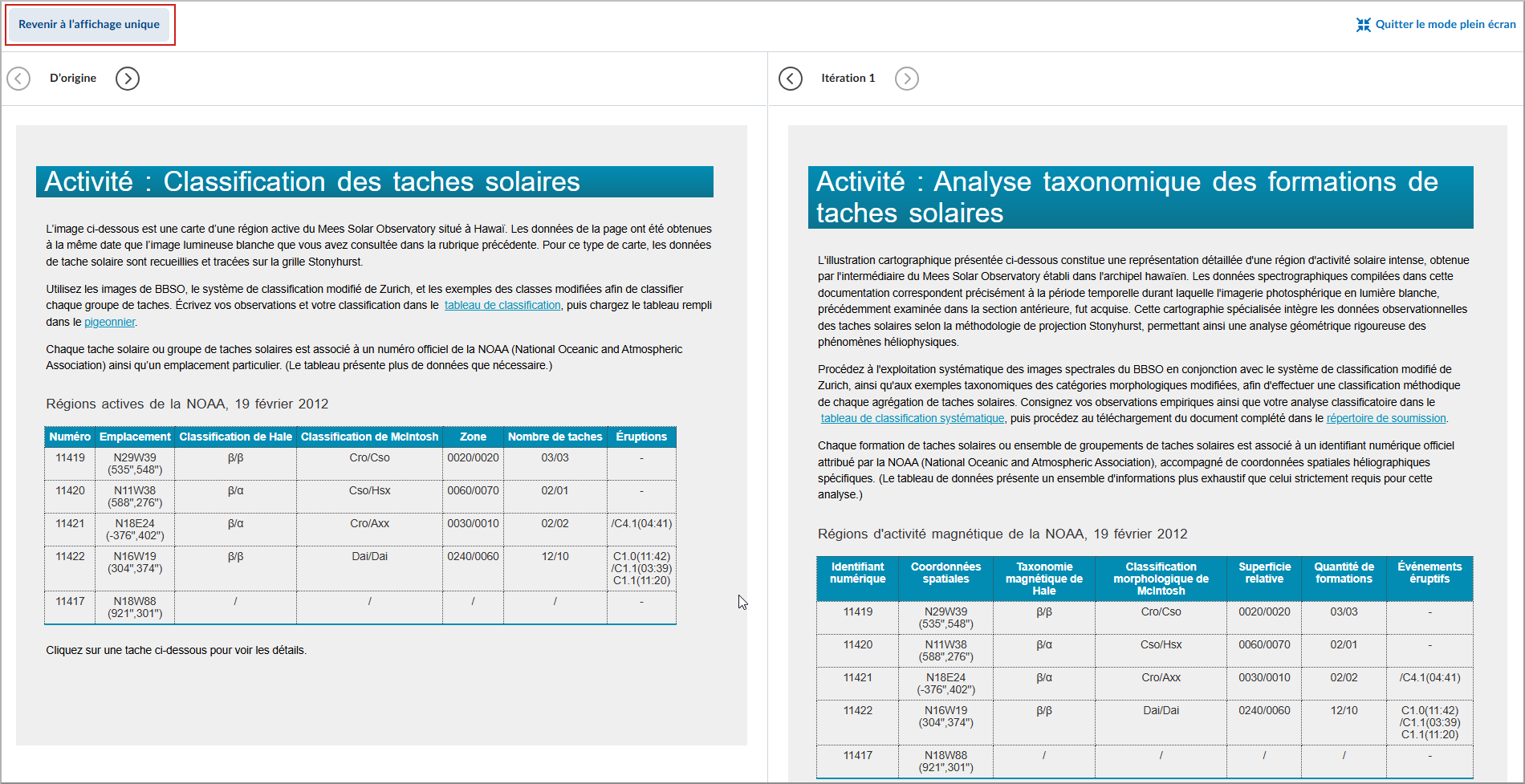Click the Numéro column header
The width and height of the screenshot is (1525, 784).
[x=70, y=437]
